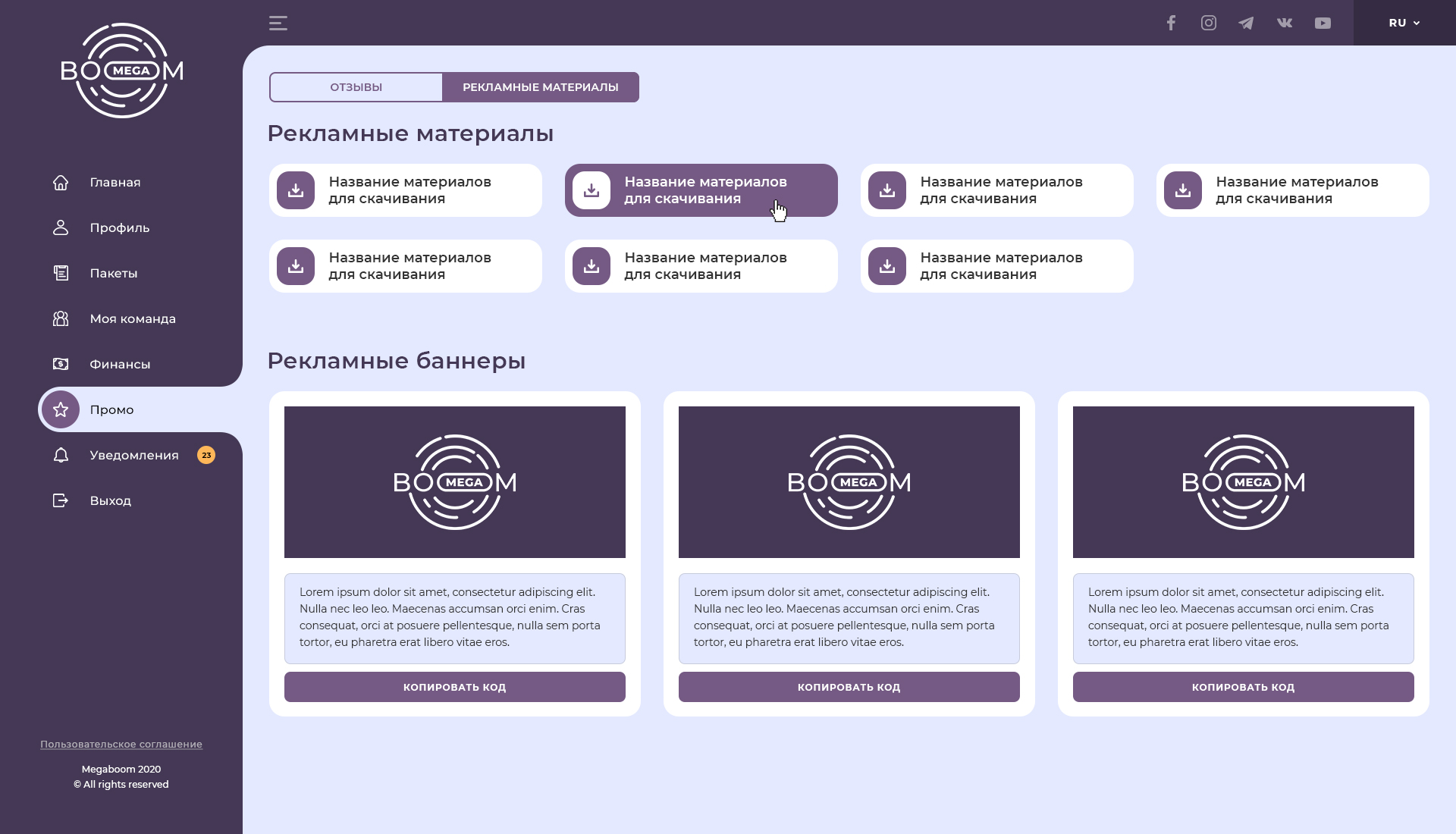Open the VK social icon
Viewport: 1456px width, 834px height.
click(x=1285, y=23)
